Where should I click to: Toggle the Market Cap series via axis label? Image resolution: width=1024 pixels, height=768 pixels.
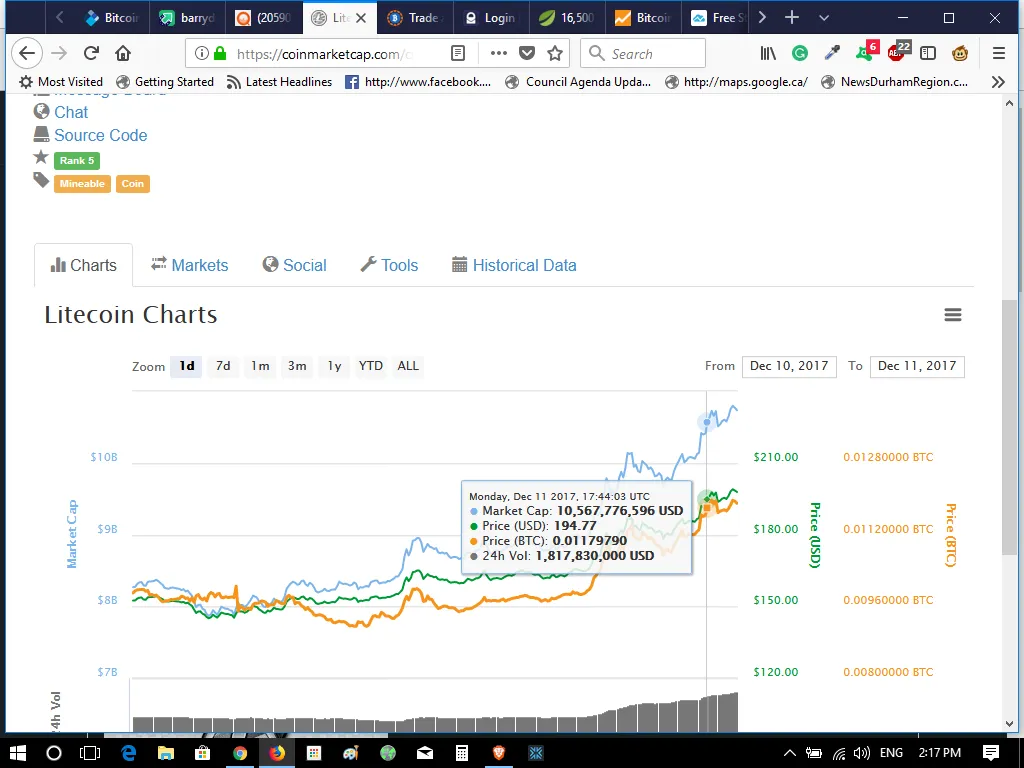click(72, 534)
